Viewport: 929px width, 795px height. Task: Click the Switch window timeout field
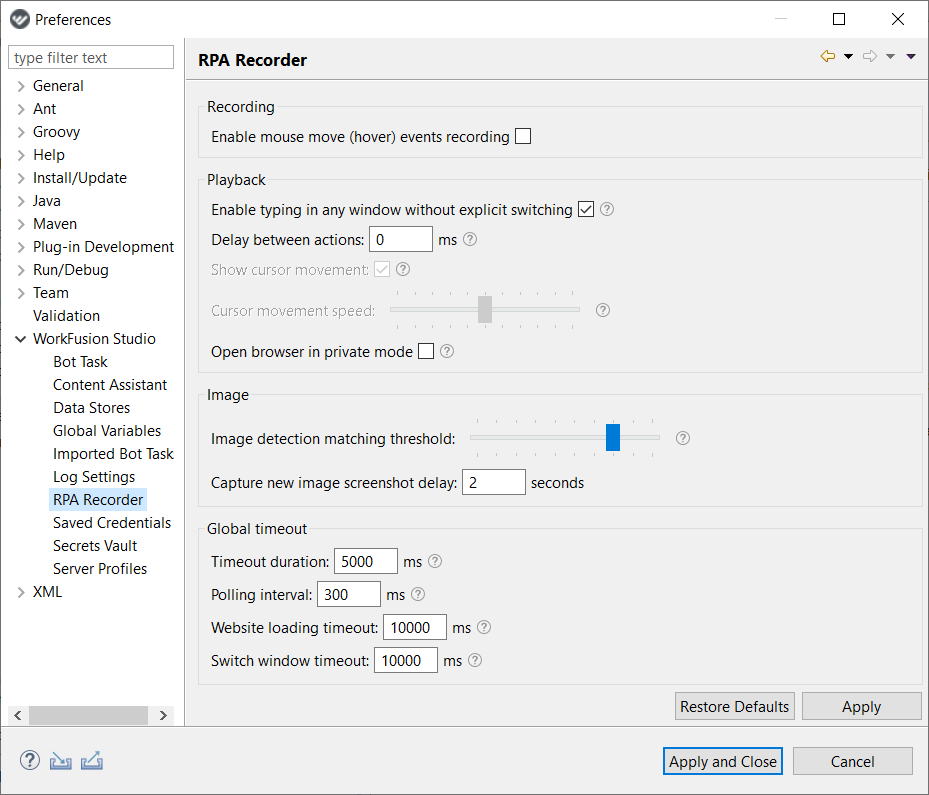coord(406,660)
